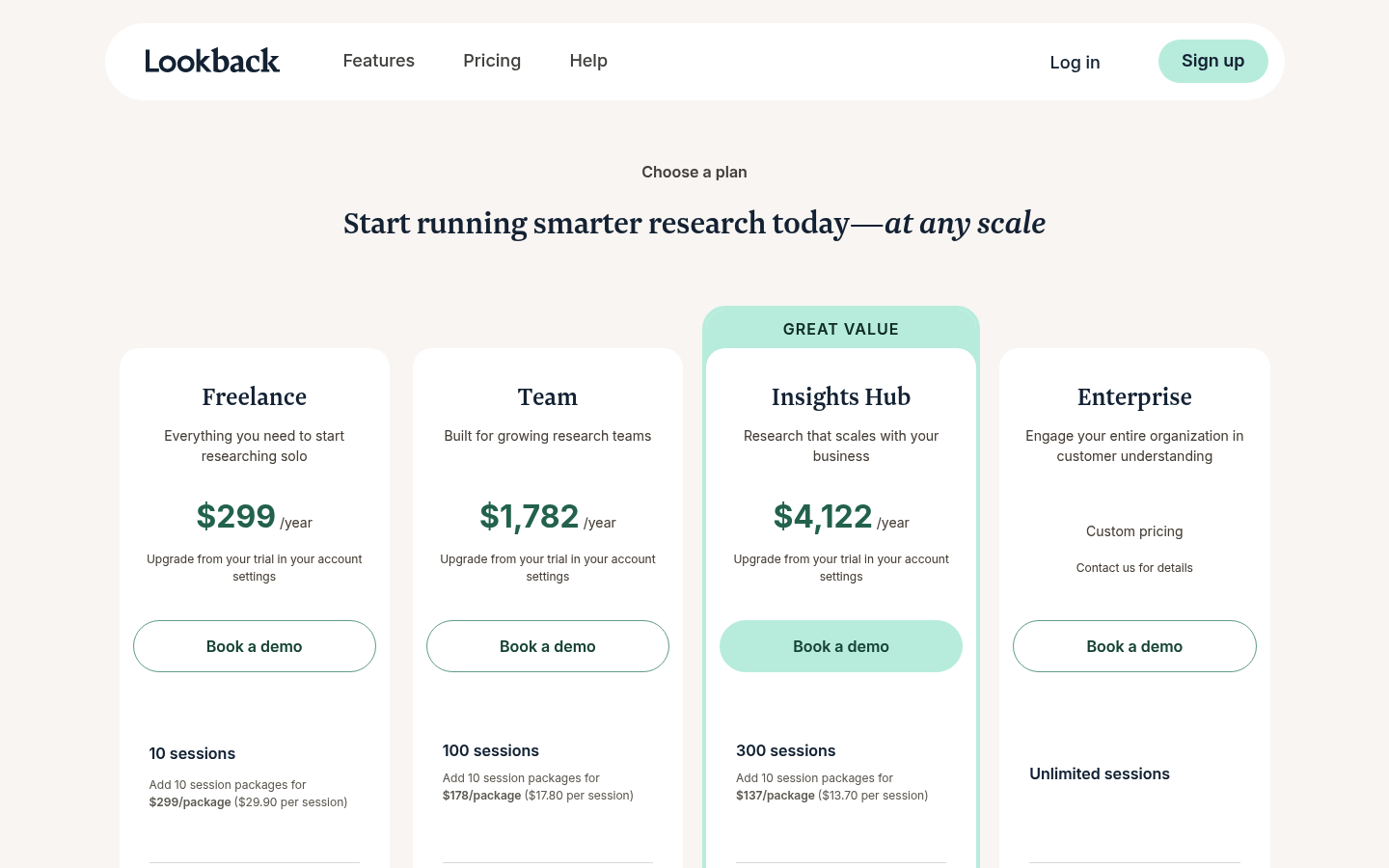This screenshot has height=868, width=1389.
Task: Book a demo for Insights Hub plan
Action: (841, 646)
